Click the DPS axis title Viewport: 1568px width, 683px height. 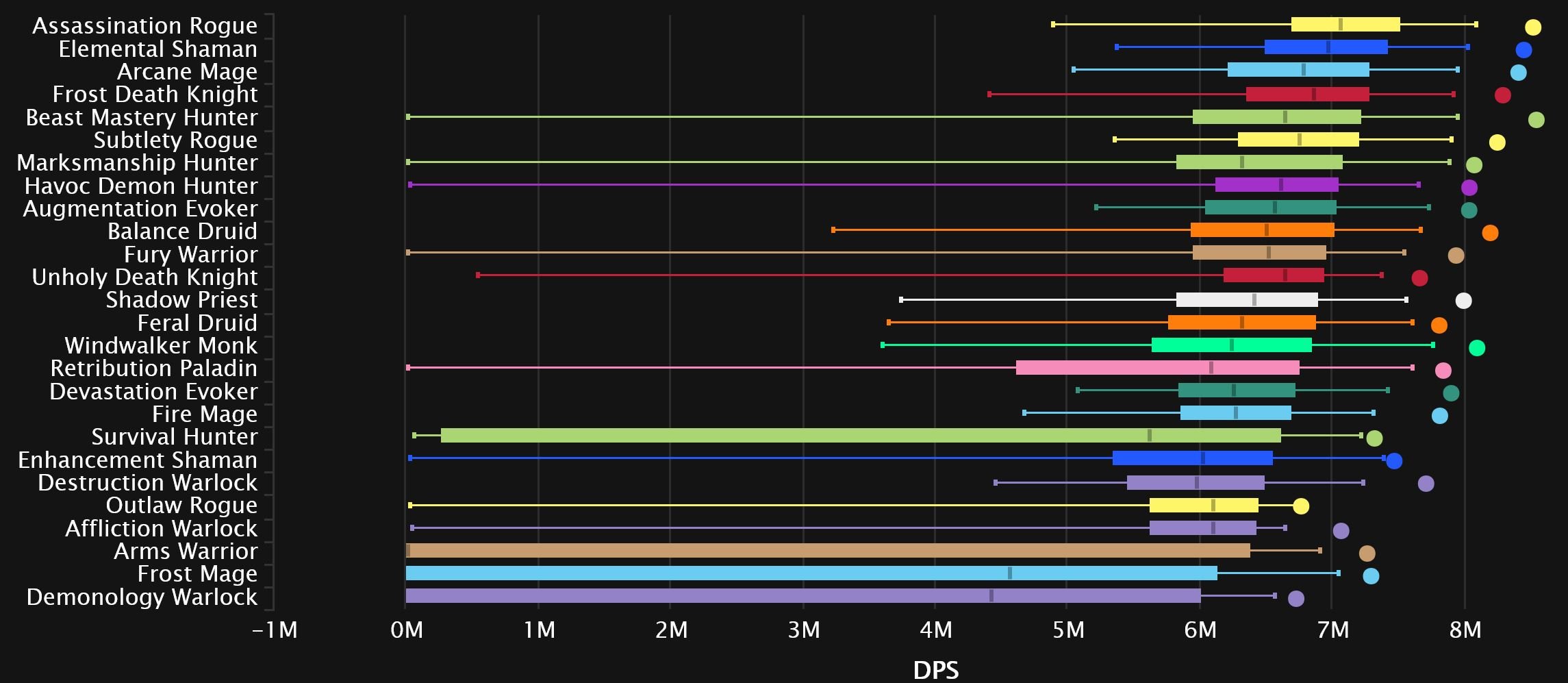(x=935, y=669)
